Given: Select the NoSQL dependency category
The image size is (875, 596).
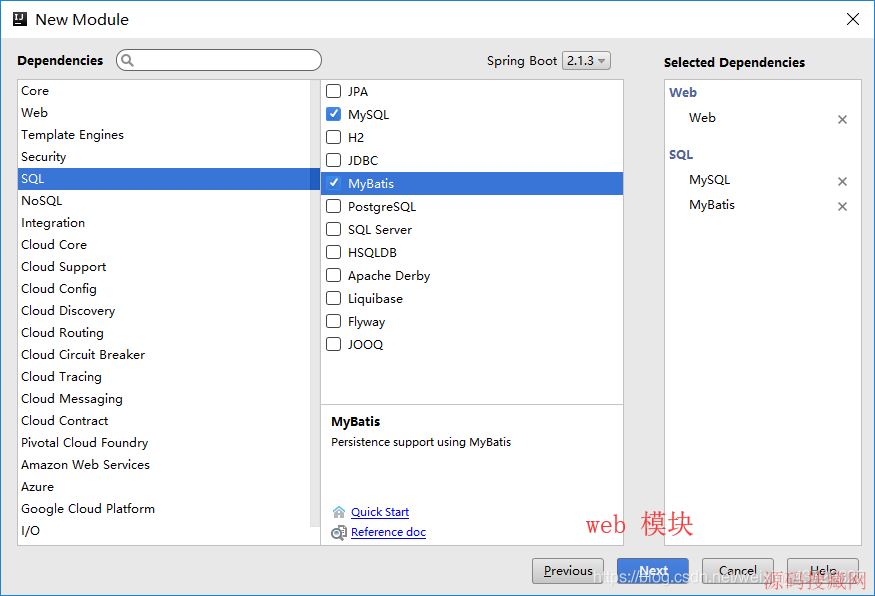Looking at the screenshot, I should [x=42, y=201].
